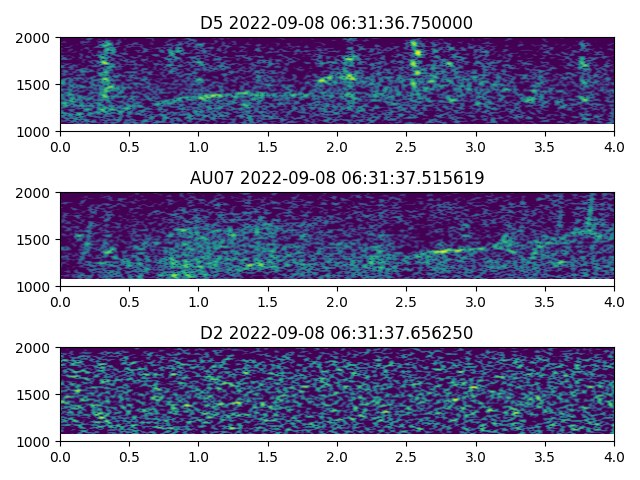Click the 4.0 x-axis tick under D5 plot
Screen dimensions: 640x480
(614, 146)
